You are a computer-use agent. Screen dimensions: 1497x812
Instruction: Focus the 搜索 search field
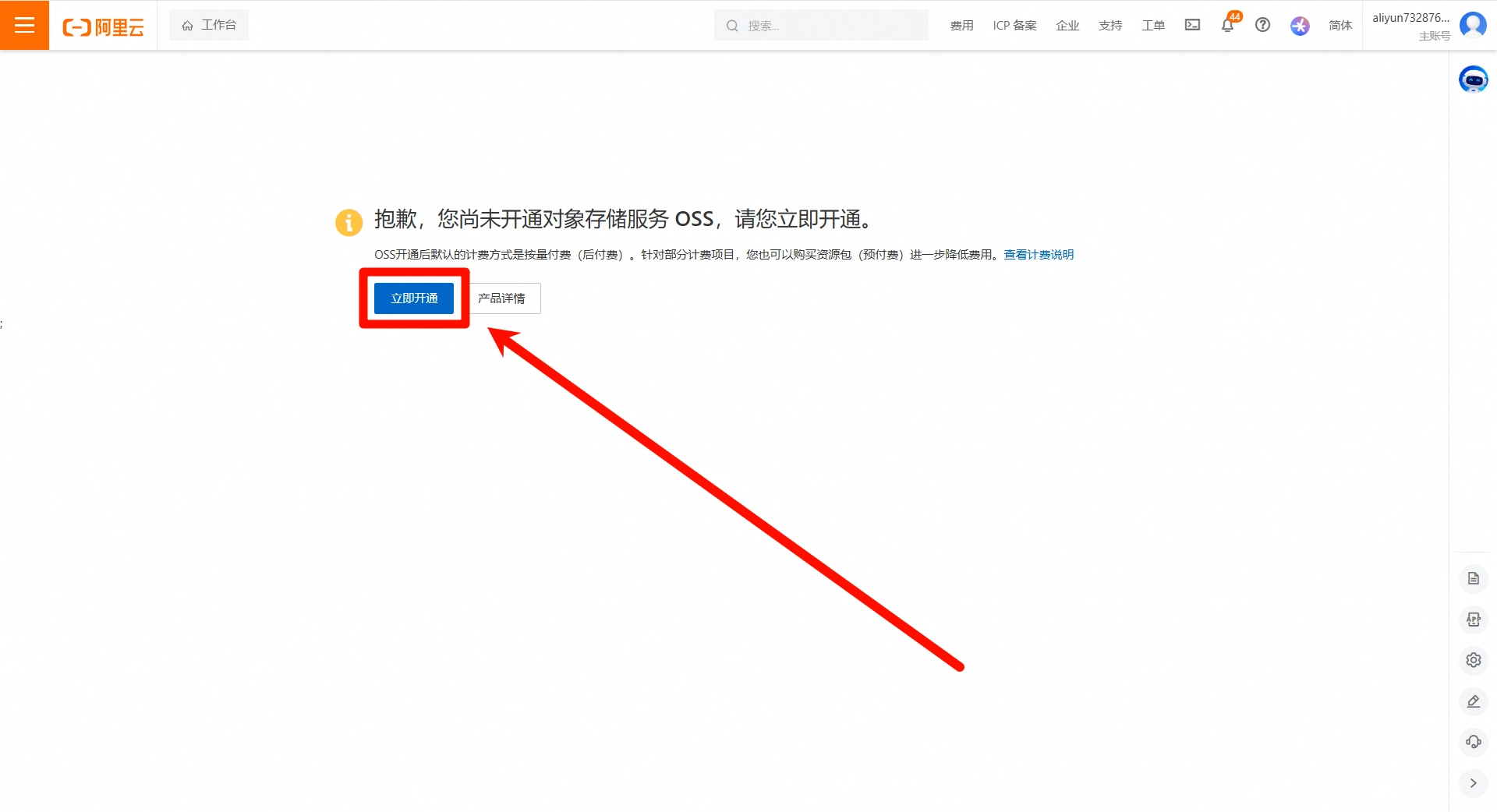click(821, 26)
